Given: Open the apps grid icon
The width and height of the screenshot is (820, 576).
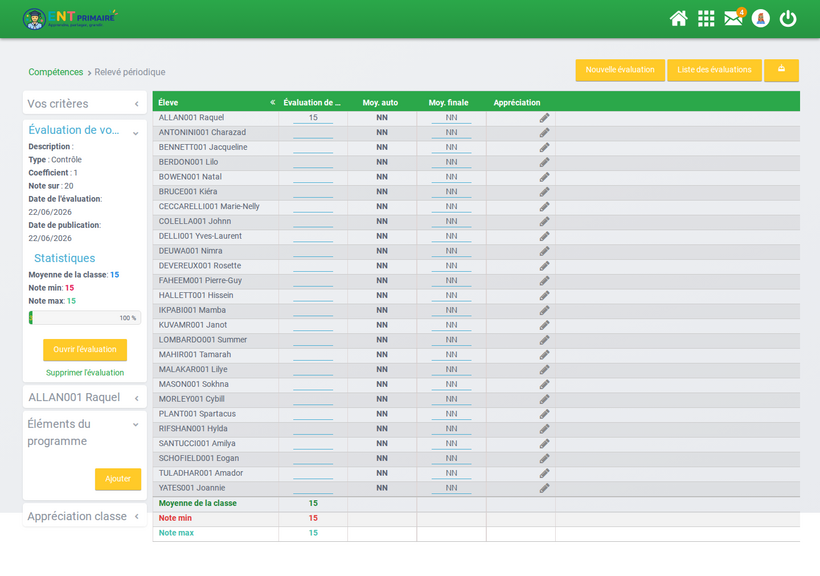Looking at the screenshot, I should click(x=706, y=19).
